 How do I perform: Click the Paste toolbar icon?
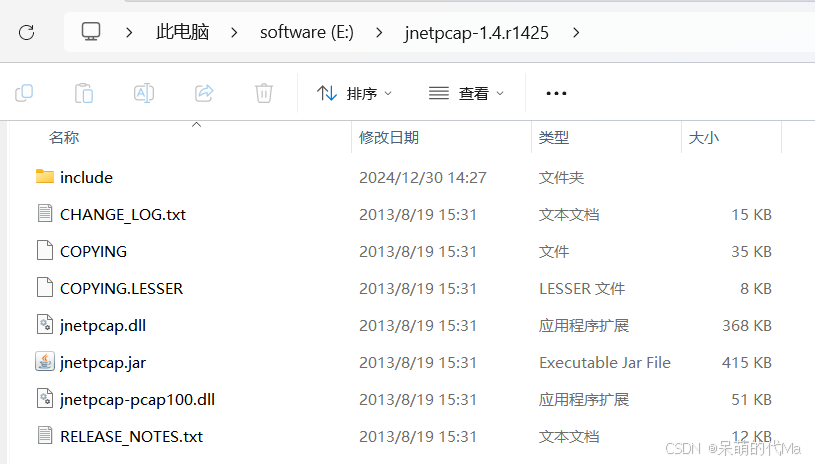pyautogui.click(x=84, y=94)
